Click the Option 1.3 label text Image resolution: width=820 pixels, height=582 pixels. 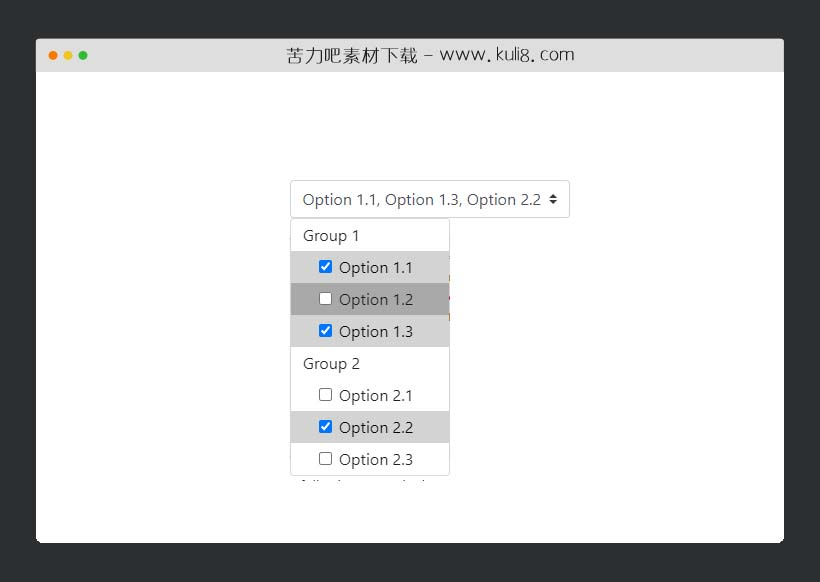376,332
